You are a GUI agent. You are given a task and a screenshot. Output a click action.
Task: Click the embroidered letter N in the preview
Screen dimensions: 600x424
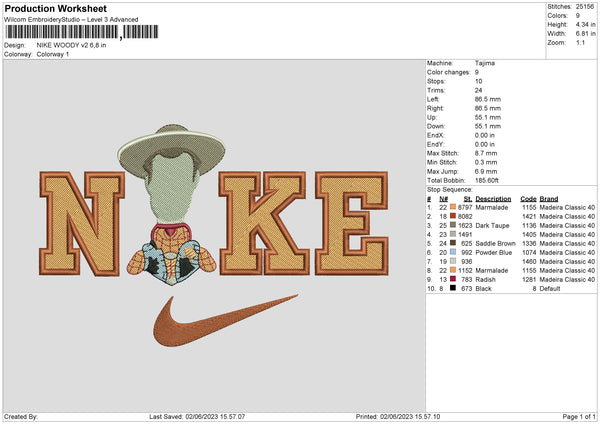[82, 223]
